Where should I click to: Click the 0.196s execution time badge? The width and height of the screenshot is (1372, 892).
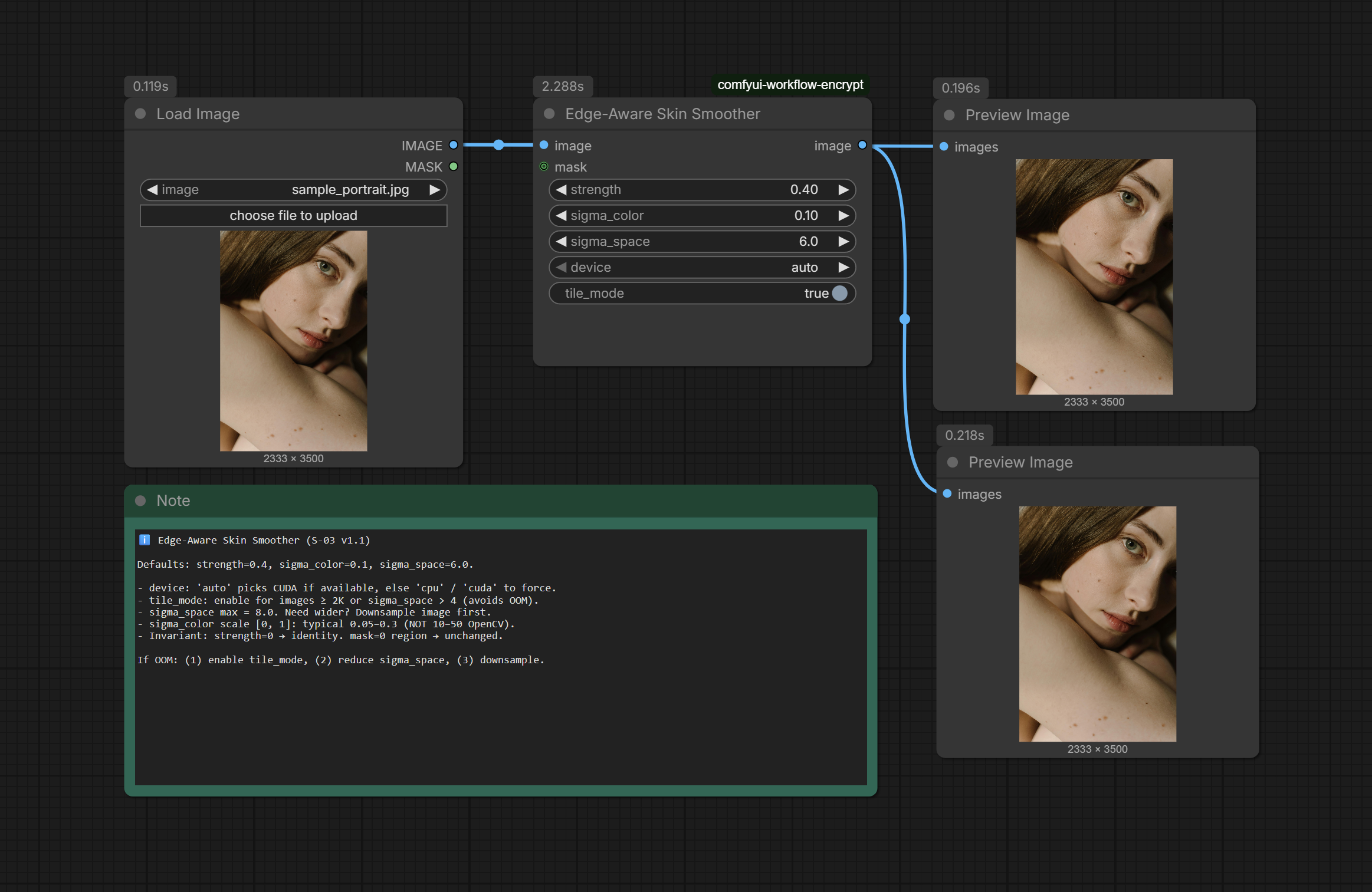tap(960, 88)
